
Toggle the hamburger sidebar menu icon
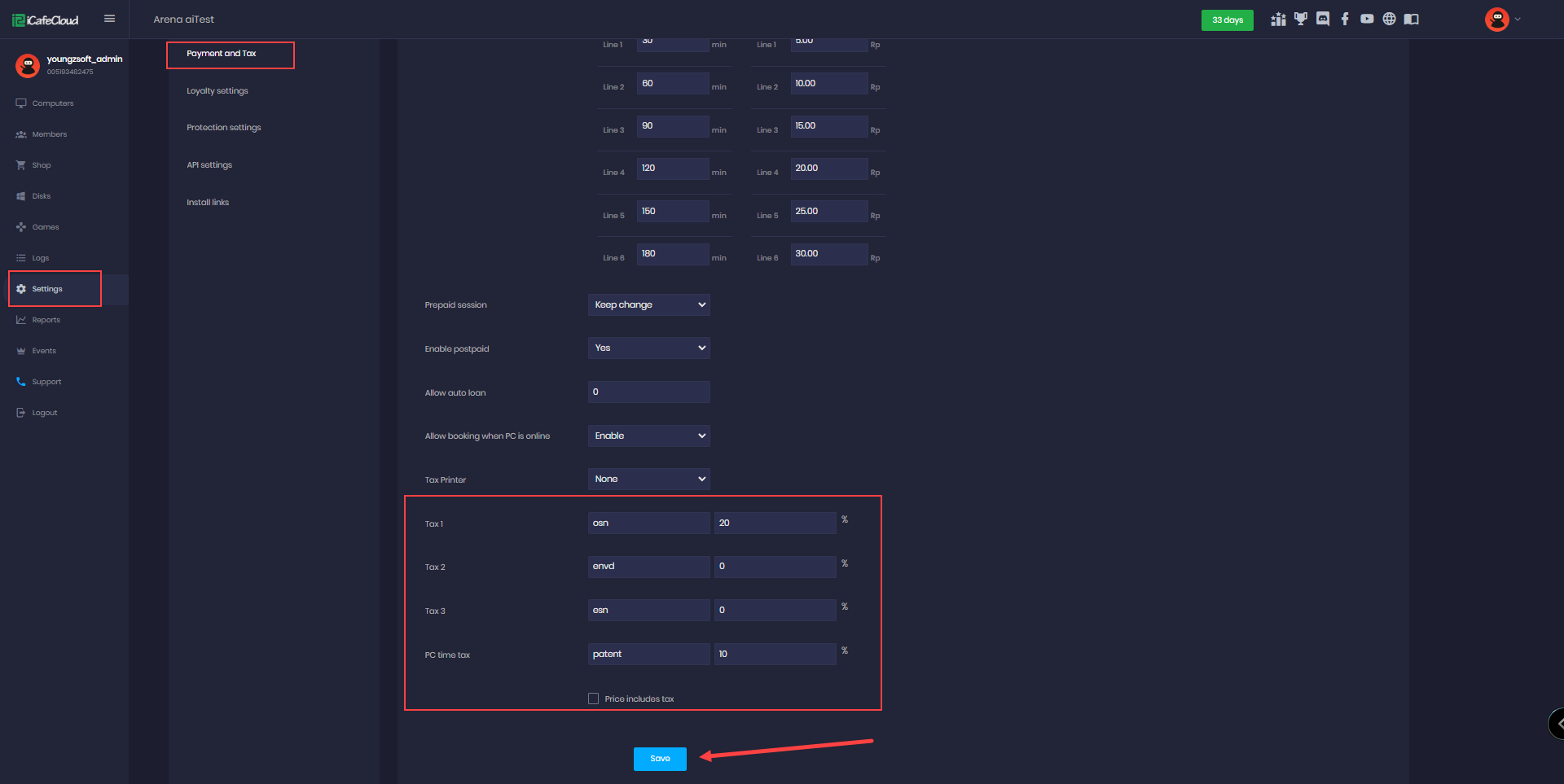point(109,19)
